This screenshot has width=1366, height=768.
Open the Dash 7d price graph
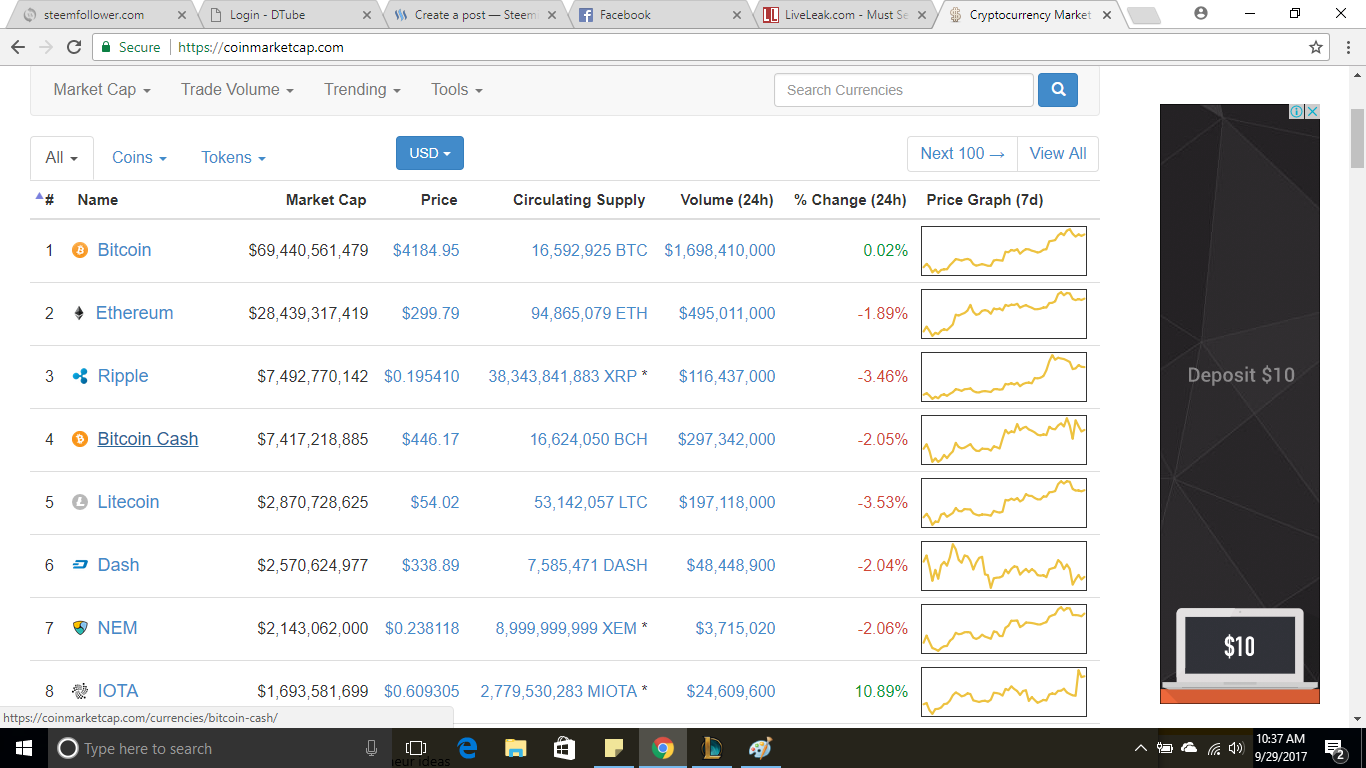pos(1004,565)
